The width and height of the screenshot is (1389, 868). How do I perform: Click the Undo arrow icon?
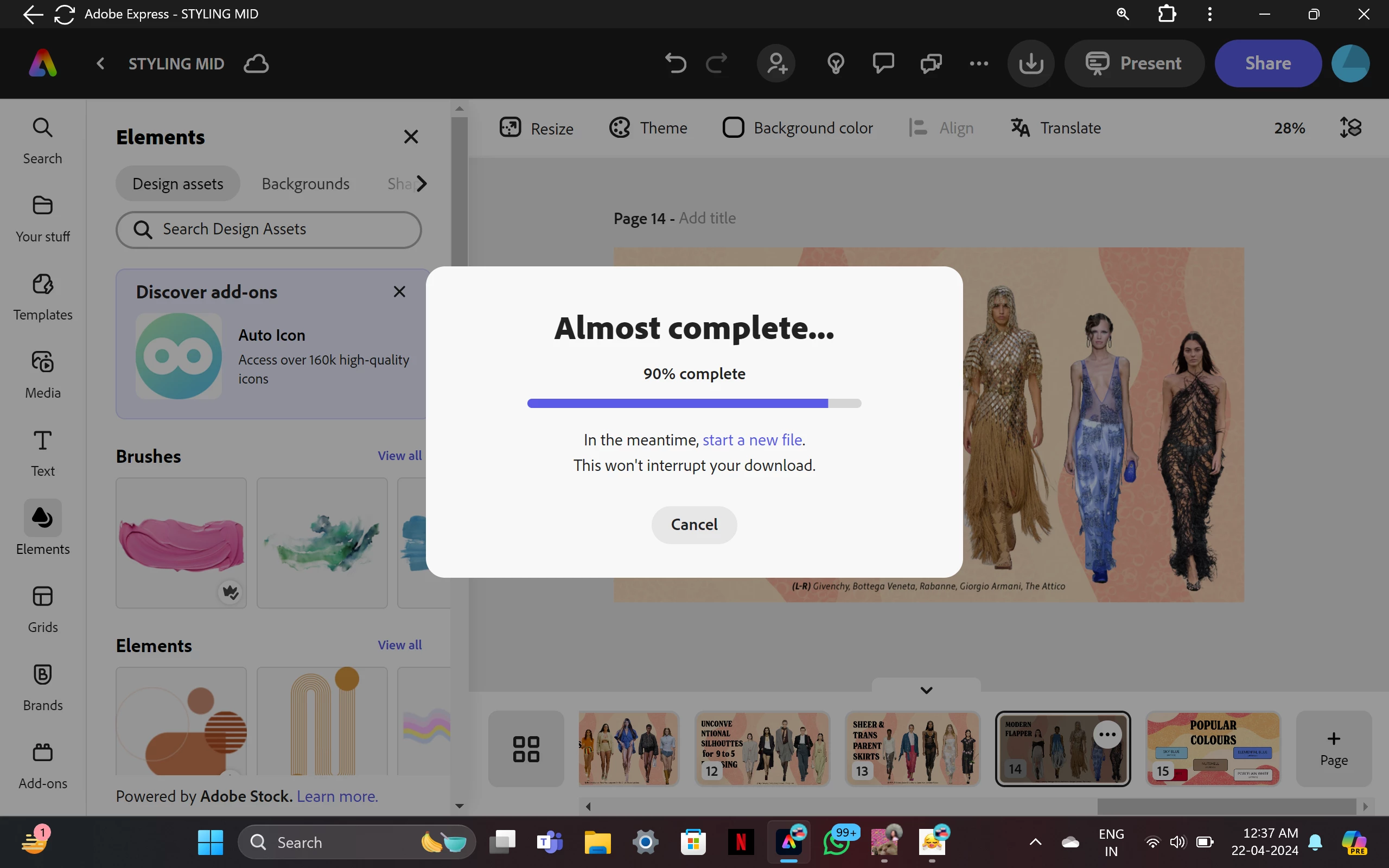point(675,63)
